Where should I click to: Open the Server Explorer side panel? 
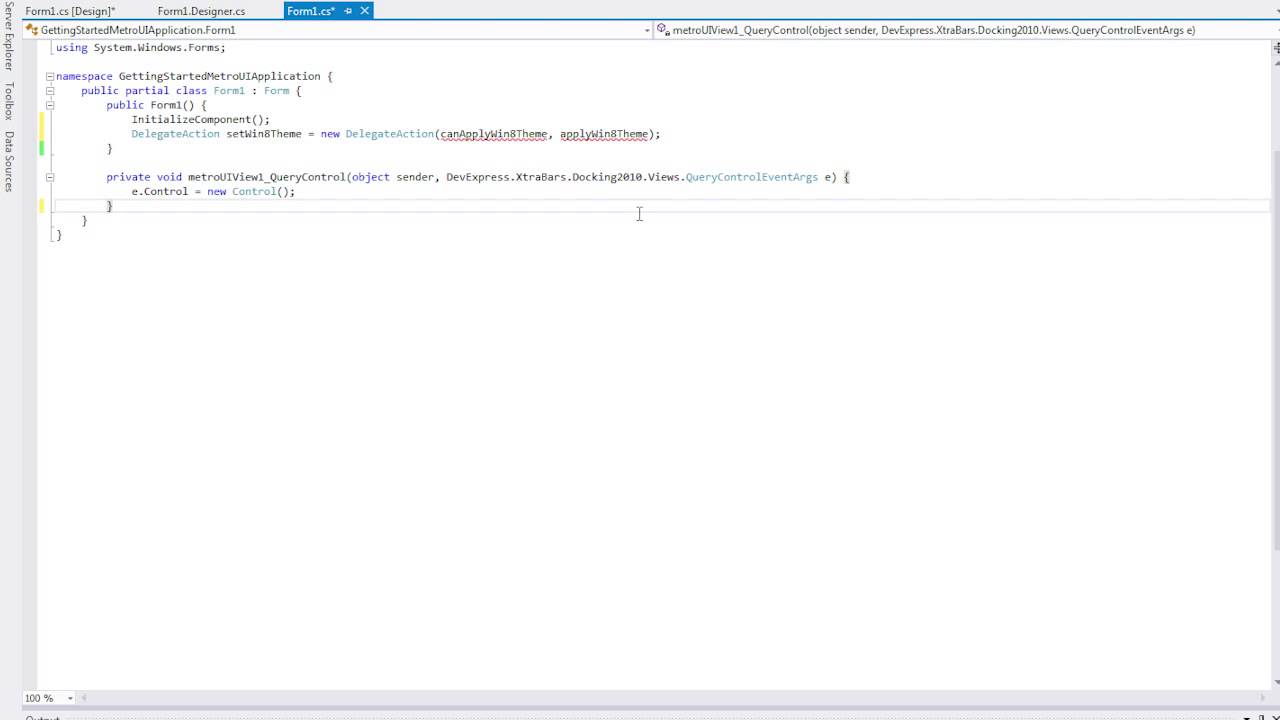point(9,37)
